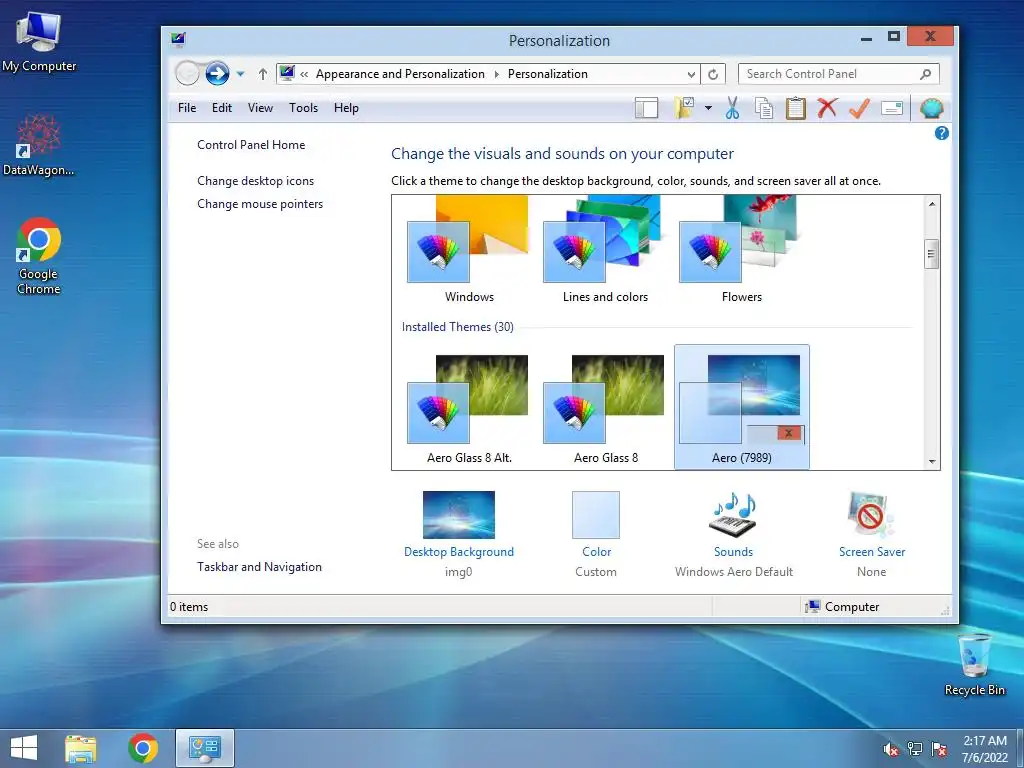The image size is (1024, 768).
Task: Open the Windows Start button
Action: pos(24,748)
